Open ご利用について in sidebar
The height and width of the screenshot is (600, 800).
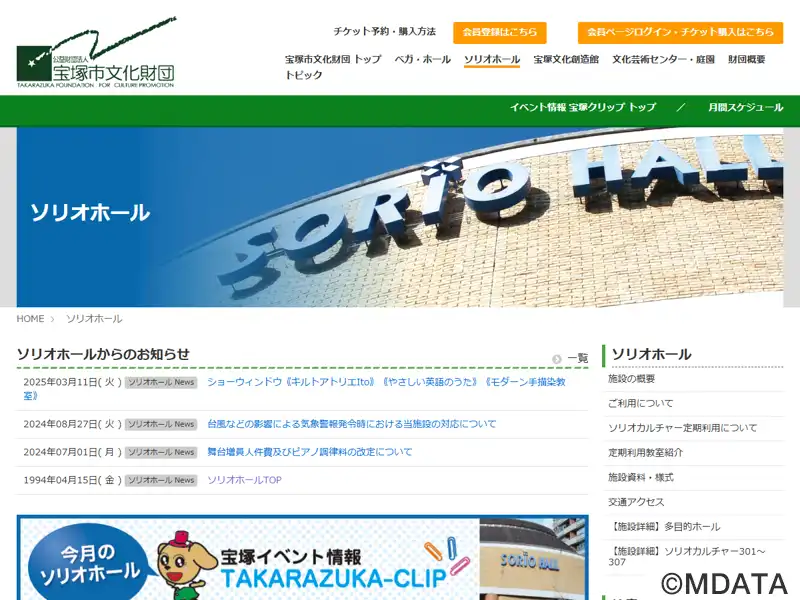pyautogui.click(x=640, y=403)
